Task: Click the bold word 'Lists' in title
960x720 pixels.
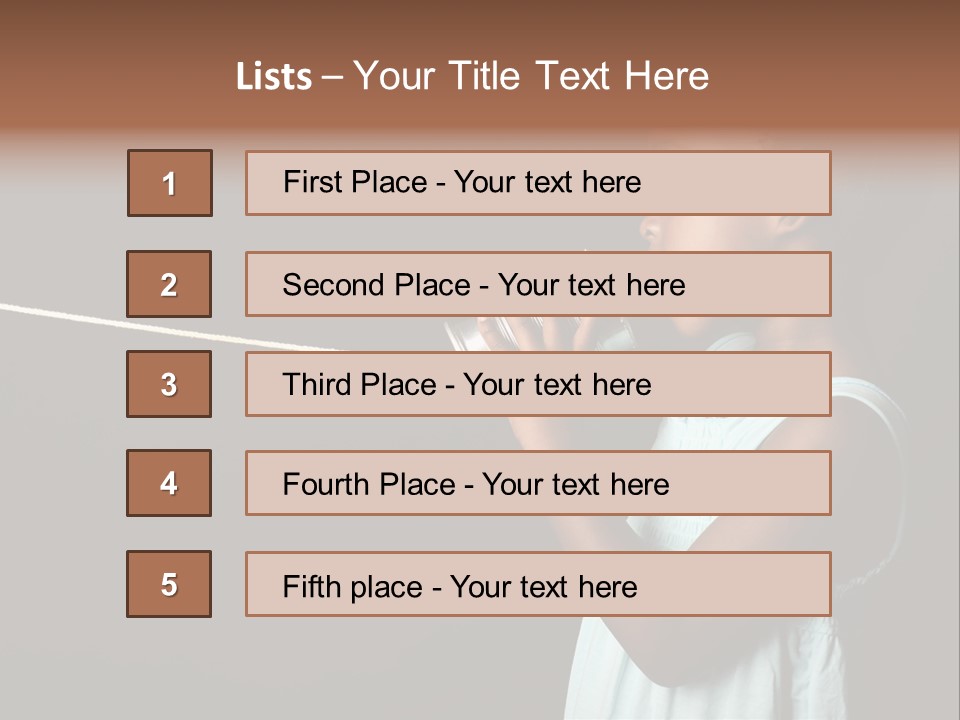Action: (274, 77)
